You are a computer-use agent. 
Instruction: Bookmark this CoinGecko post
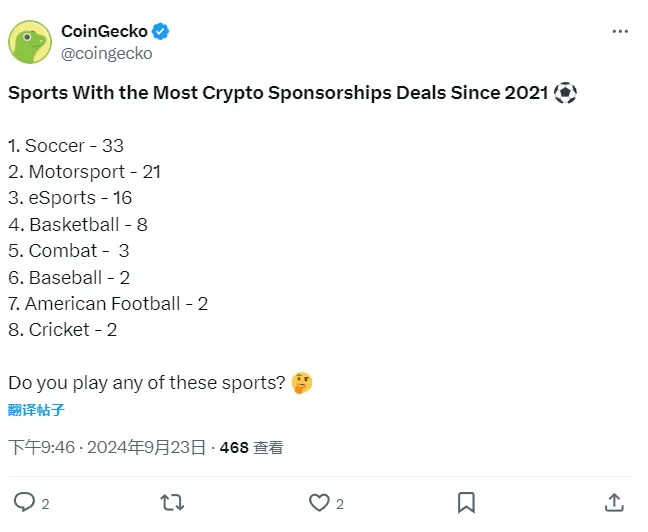[466, 502]
